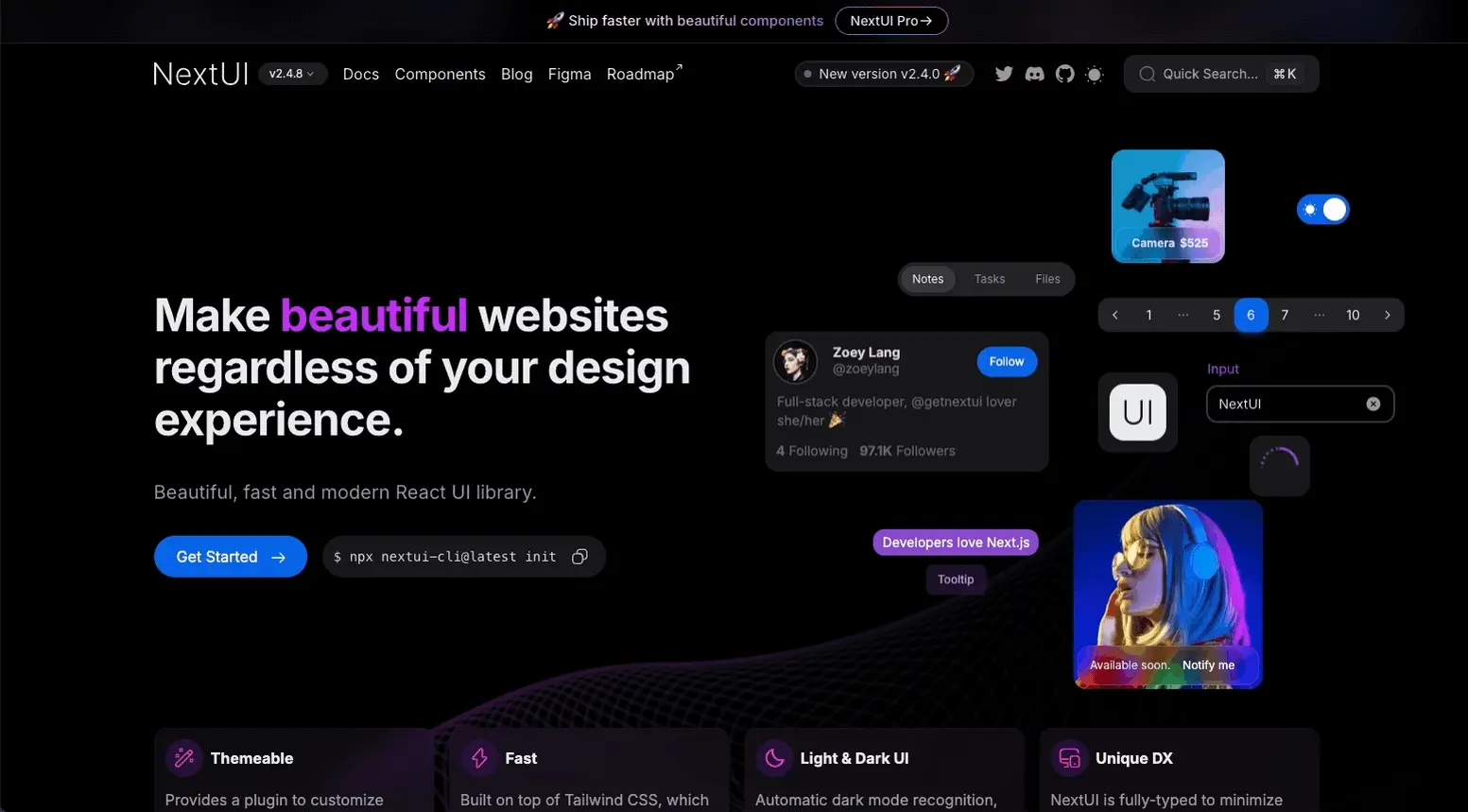This screenshot has width=1468, height=812.
Task: Switch theme with the sun icon
Action: click(1095, 74)
